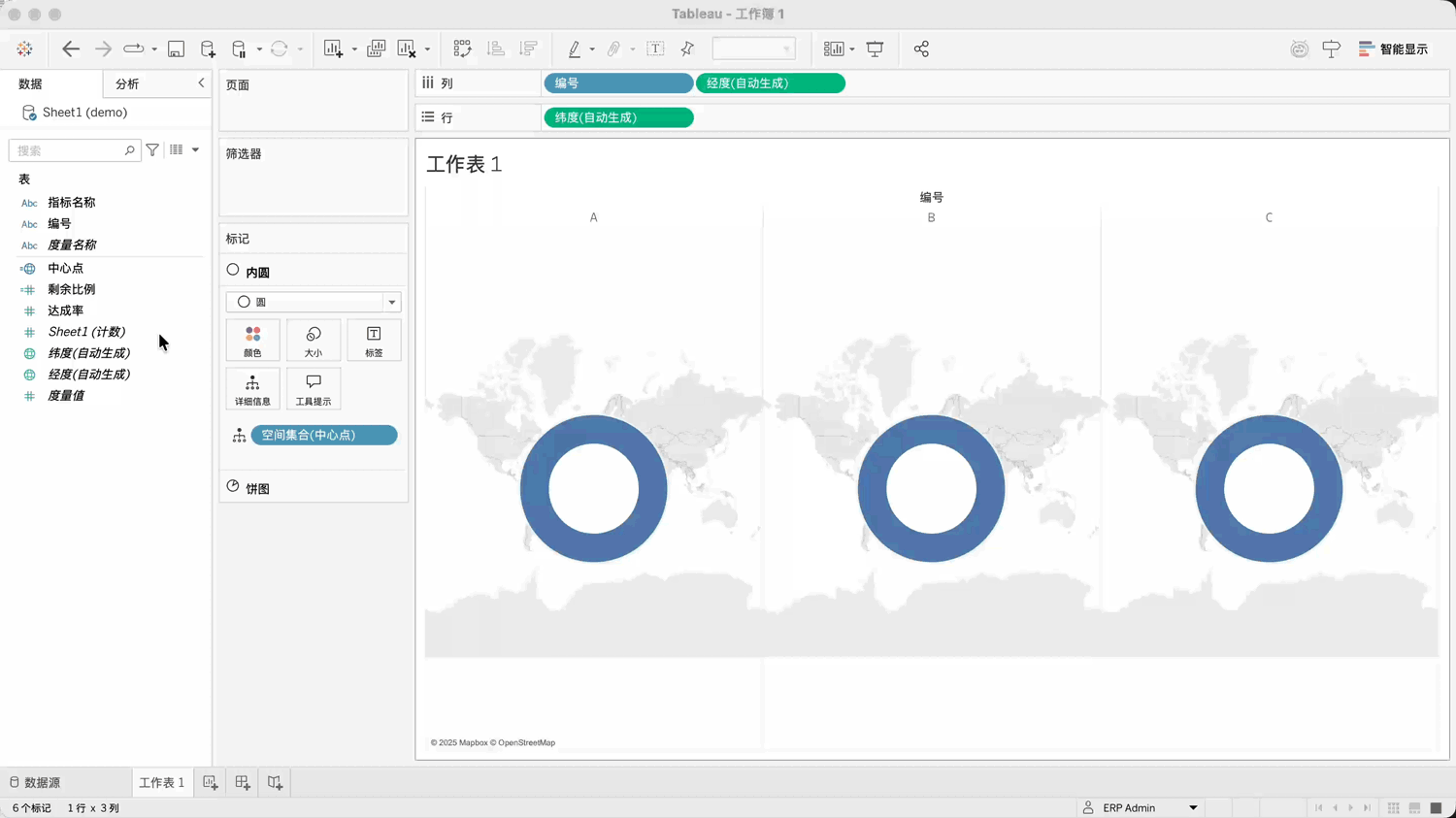1456x818 pixels.
Task: Click the add new data source icon
Action: pos(208,49)
